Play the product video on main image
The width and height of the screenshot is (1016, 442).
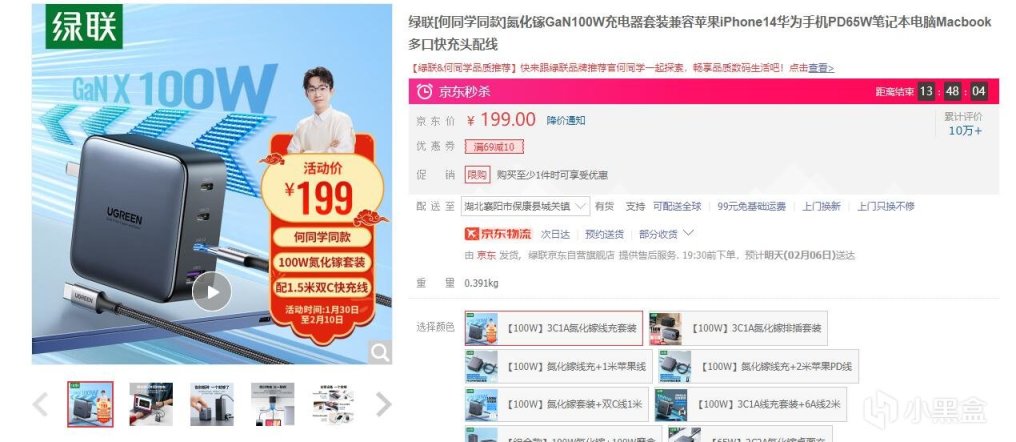click(212, 292)
